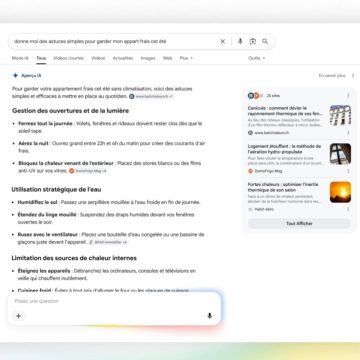This screenshot has height=360, width=360.
Task: Click the microphone in the Posez une question box
Action: click(209, 316)
